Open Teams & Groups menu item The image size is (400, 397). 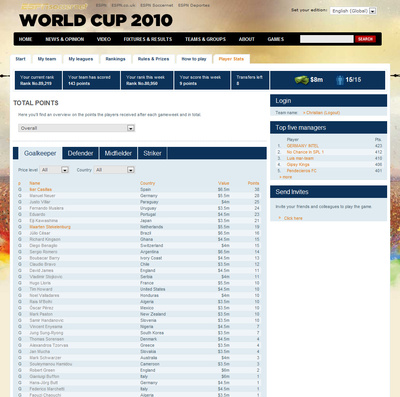(x=205, y=39)
